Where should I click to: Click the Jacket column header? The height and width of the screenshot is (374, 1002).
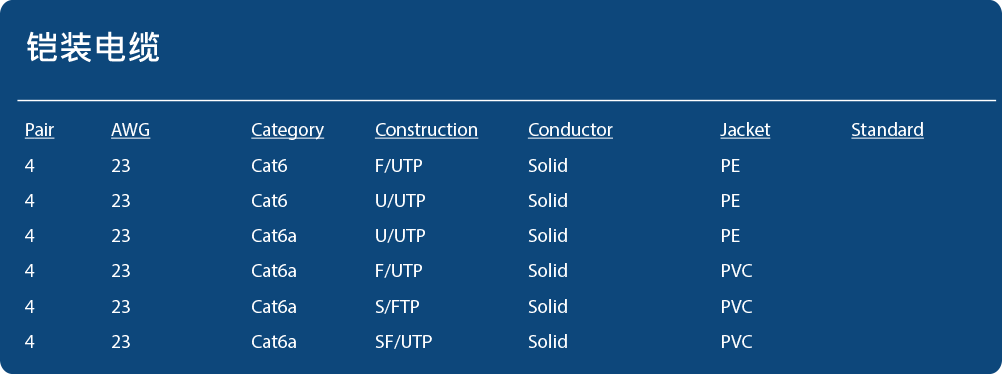tap(745, 130)
